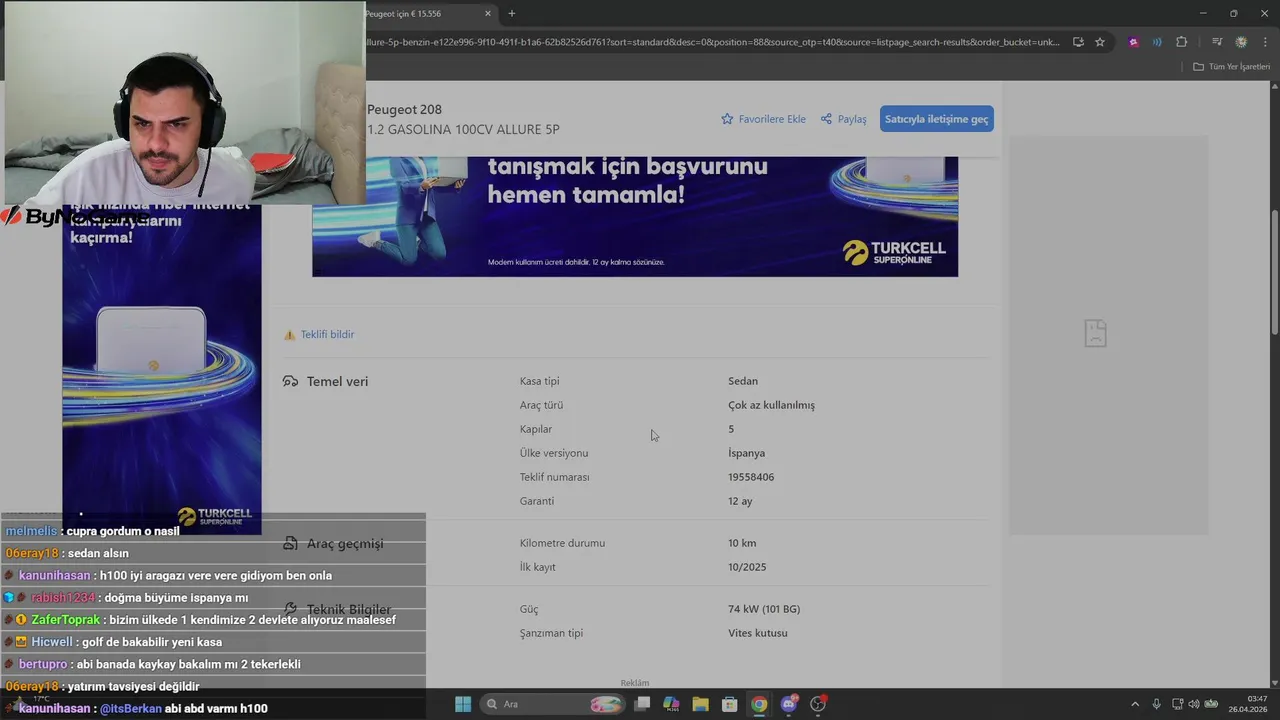Click the 74 kW (101 BG) power value
This screenshot has width=1280, height=720.
tap(764, 609)
